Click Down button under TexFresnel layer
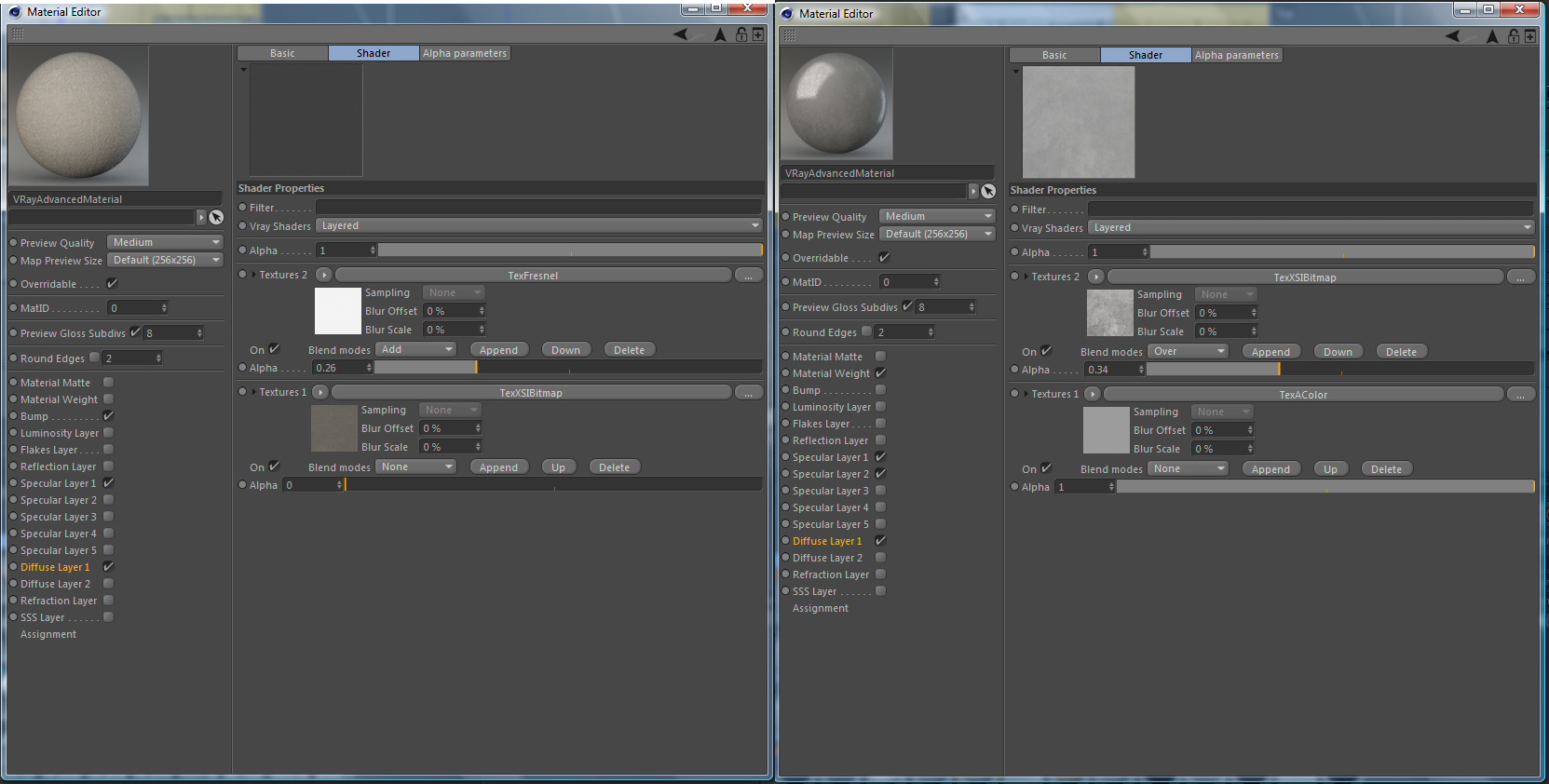The image size is (1549, 784). 565,350
